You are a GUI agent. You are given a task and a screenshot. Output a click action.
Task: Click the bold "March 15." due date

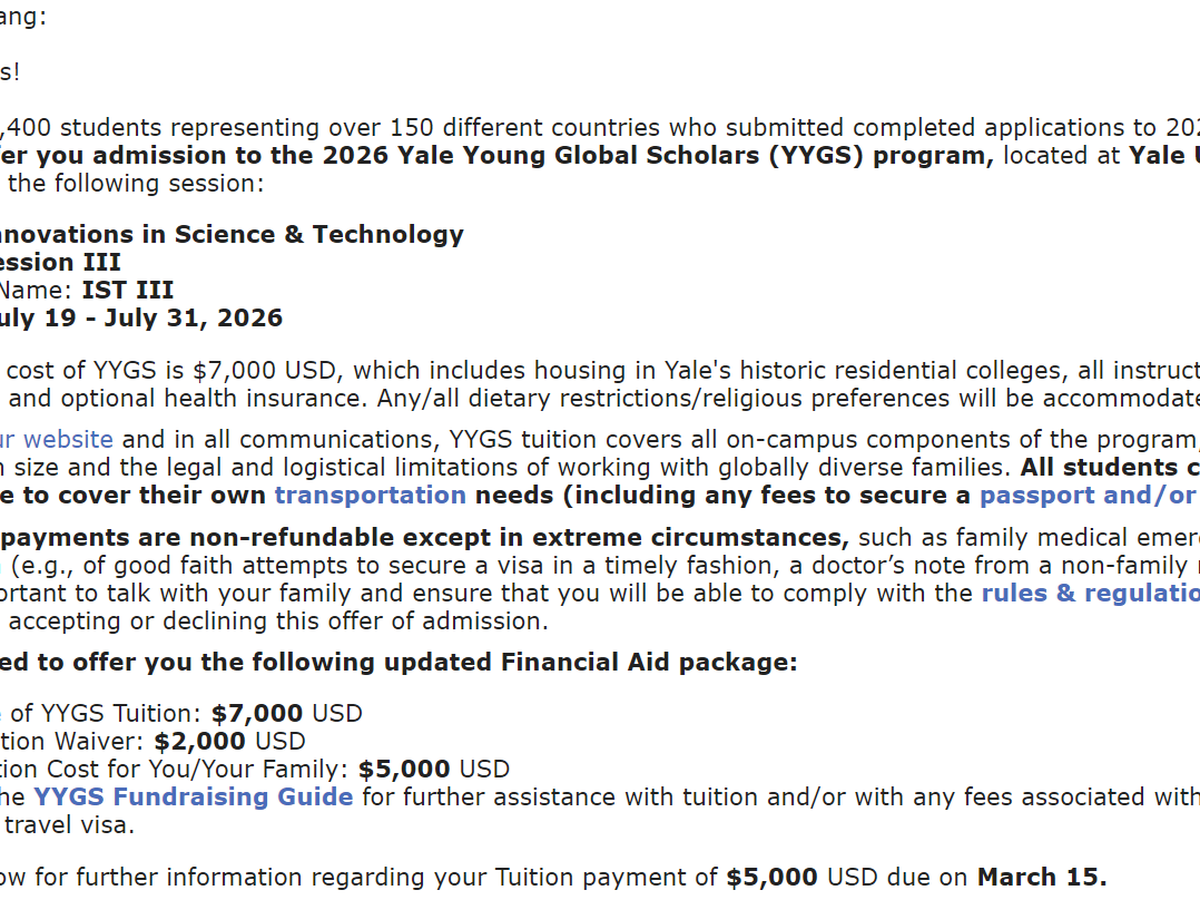[x=1041, y=877]
